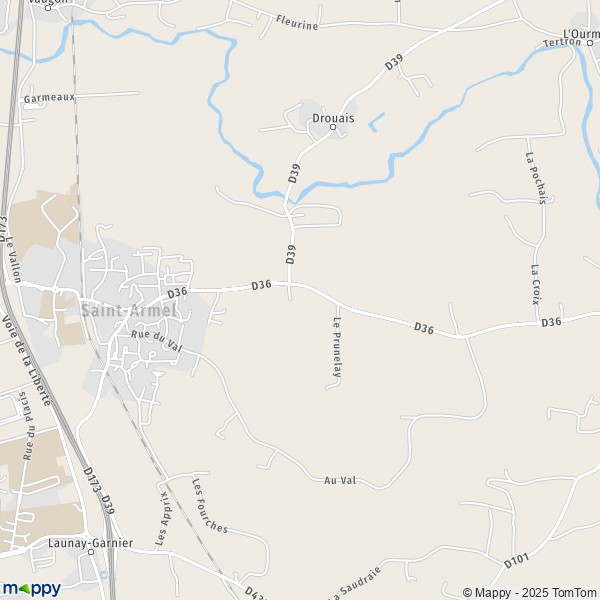Click the Saint-Armel town label
The image size is (600, 600).
(x=129, y=310)
